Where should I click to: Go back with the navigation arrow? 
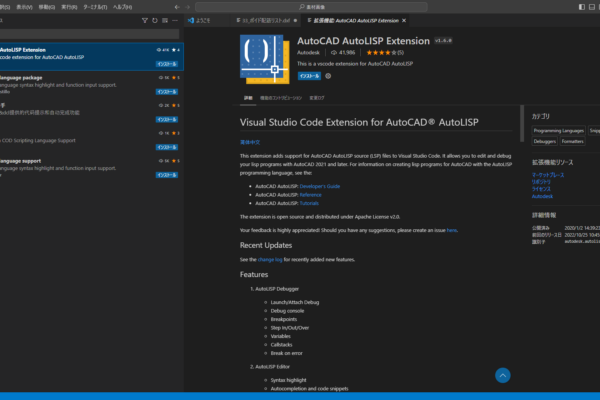[x=177, y=7]
